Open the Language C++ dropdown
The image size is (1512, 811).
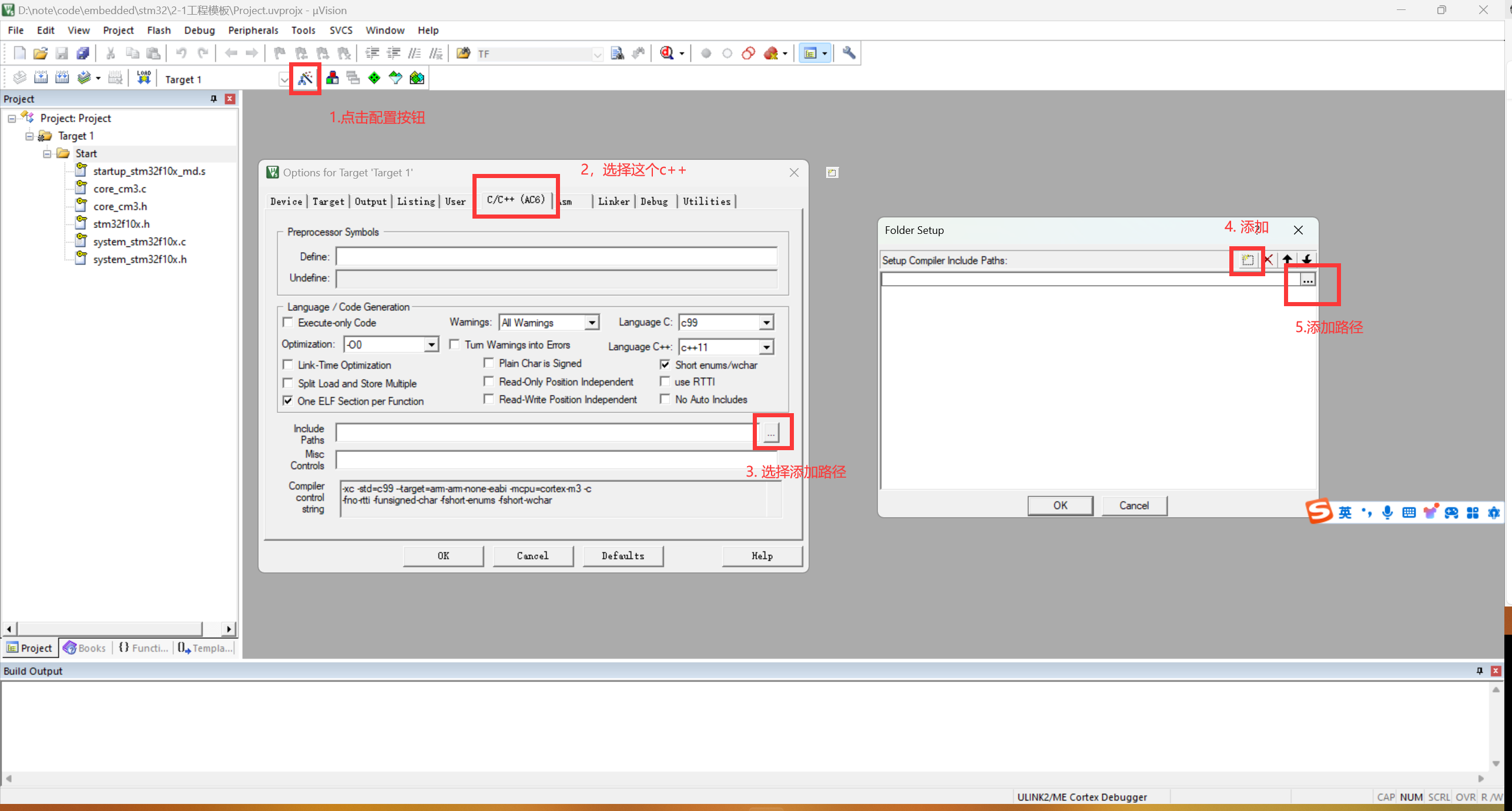(766, 347)
